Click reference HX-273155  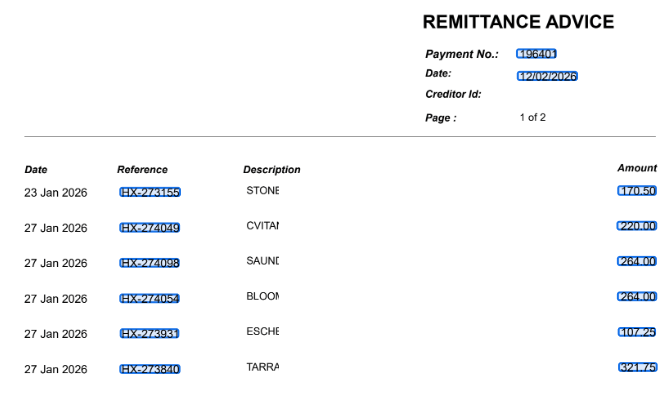click(x=150, y=192)
